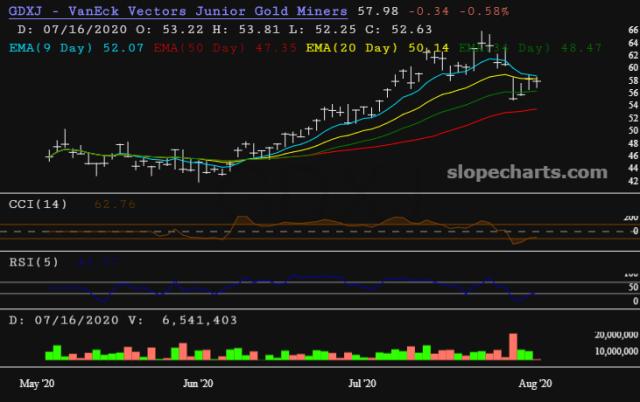Select the high price H: 53.81
Viewport: 640px width, 402px height.
pos(246,29)
